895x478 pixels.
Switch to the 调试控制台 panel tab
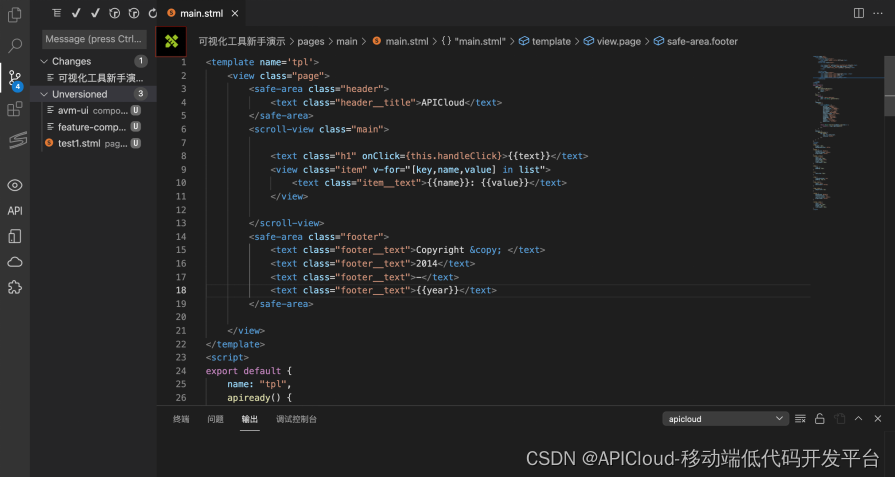coord(296,419)
